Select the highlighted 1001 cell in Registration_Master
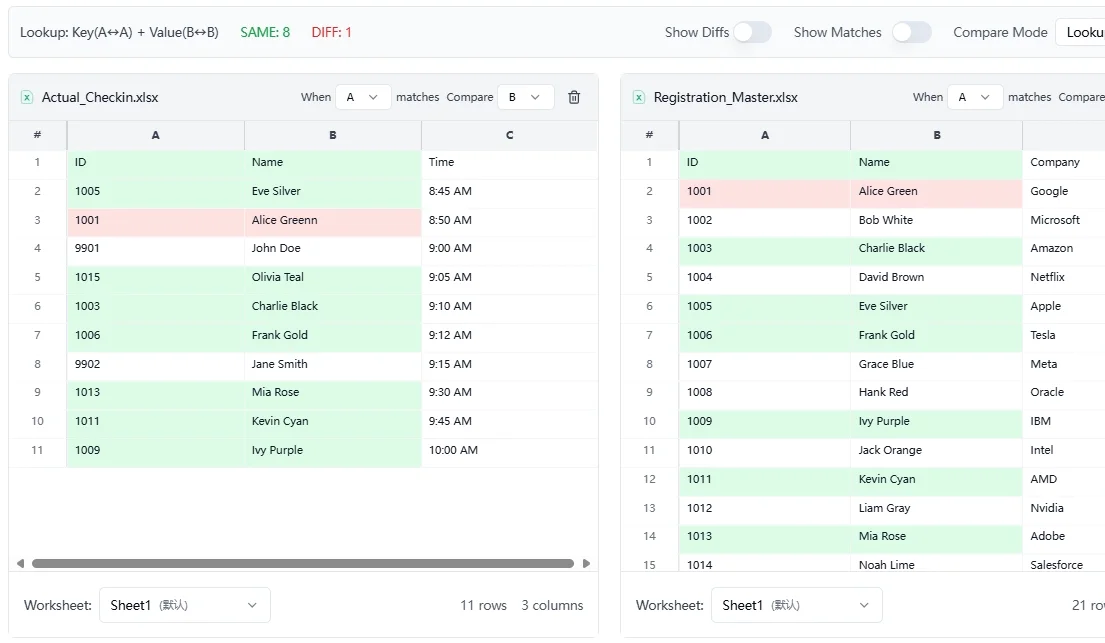This screenshot has height=643, width=1105. [763, 191]
